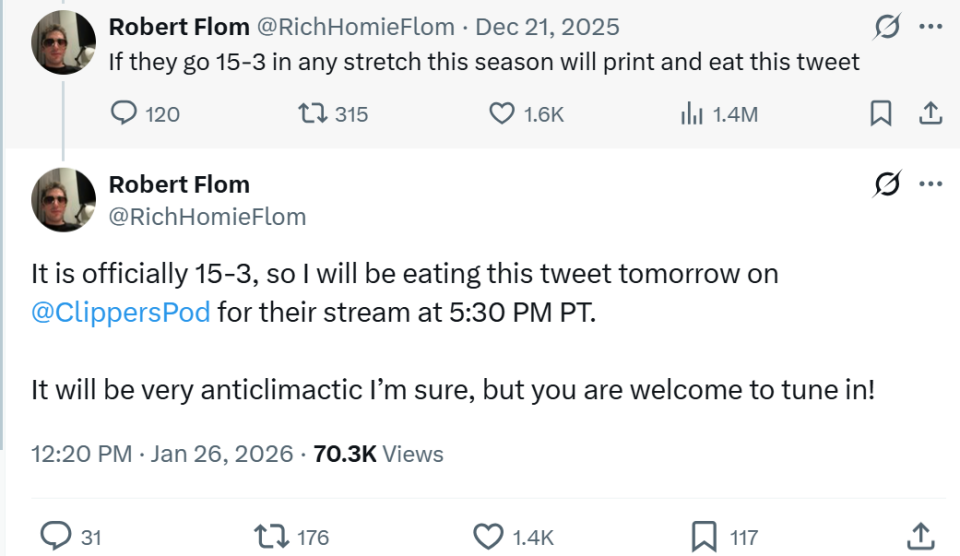This screenshot has height=556, width=960.
Task: Like the main tweet with 1.4K likes
Action: click(x=489, y=537)
